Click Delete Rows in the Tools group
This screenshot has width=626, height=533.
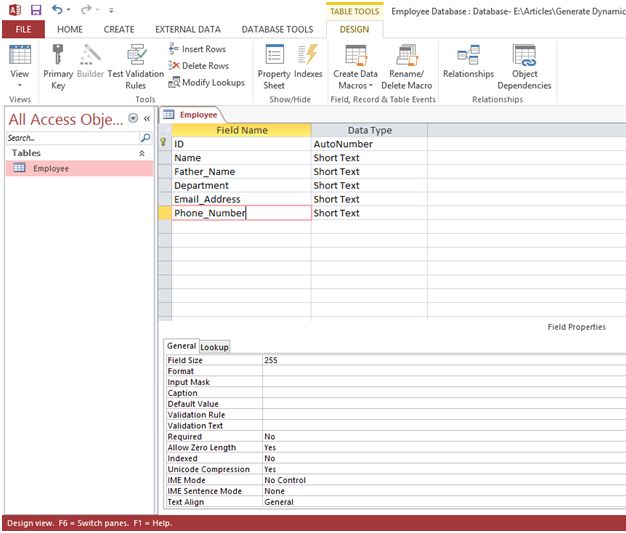tap(198, 66)
